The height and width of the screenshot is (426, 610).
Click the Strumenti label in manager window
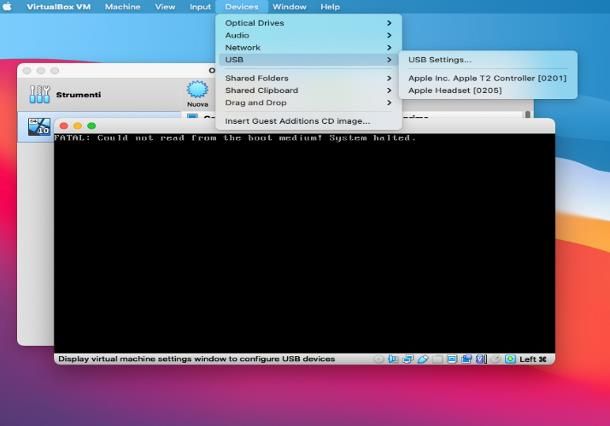point(78,95)
